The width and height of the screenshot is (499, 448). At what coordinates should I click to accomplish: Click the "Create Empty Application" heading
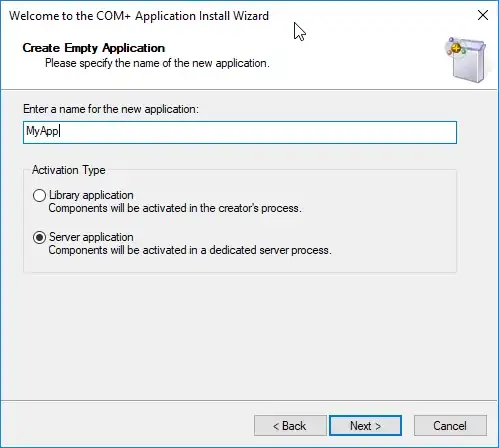(x=94, y=48)
